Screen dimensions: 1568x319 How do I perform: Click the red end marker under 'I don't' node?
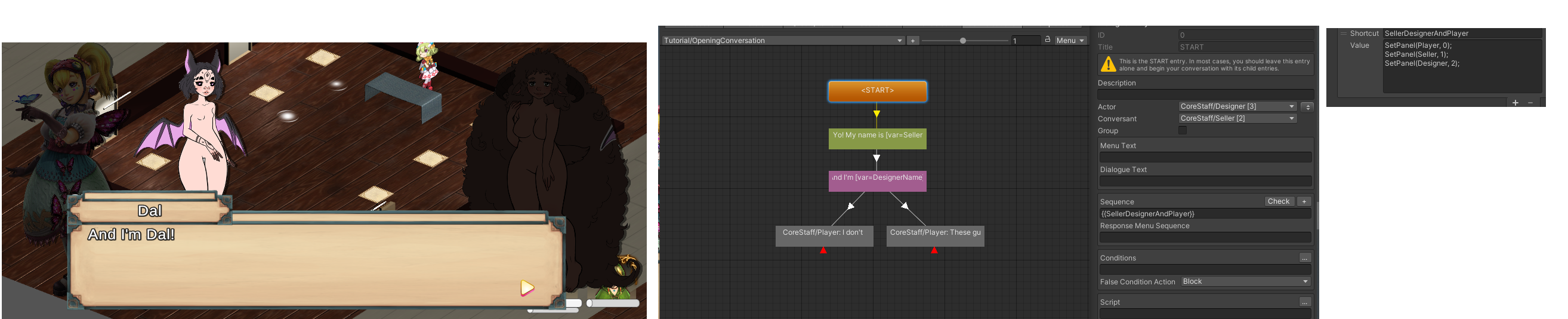(x=823, y=250)
